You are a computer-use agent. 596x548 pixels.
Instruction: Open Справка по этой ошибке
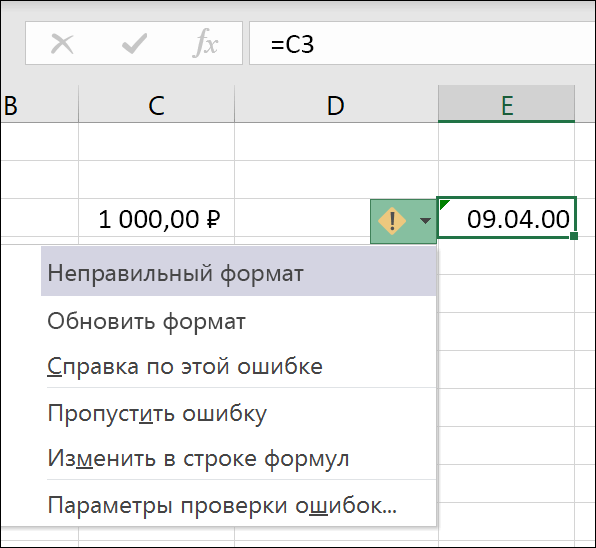click(x=238, y=367)
